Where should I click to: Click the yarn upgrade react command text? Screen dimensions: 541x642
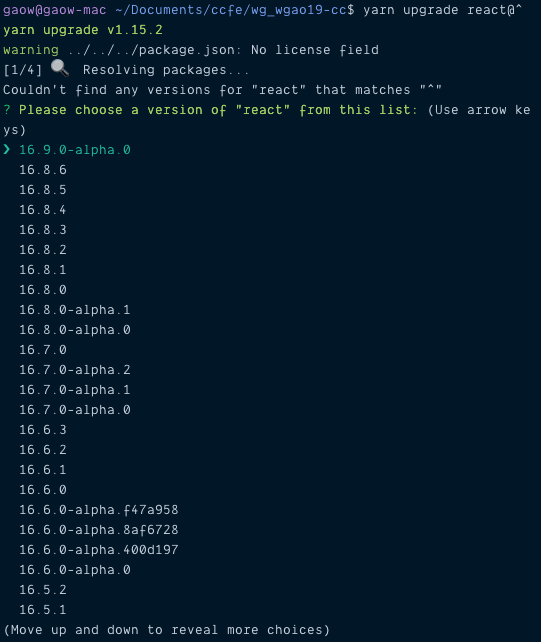442,10
